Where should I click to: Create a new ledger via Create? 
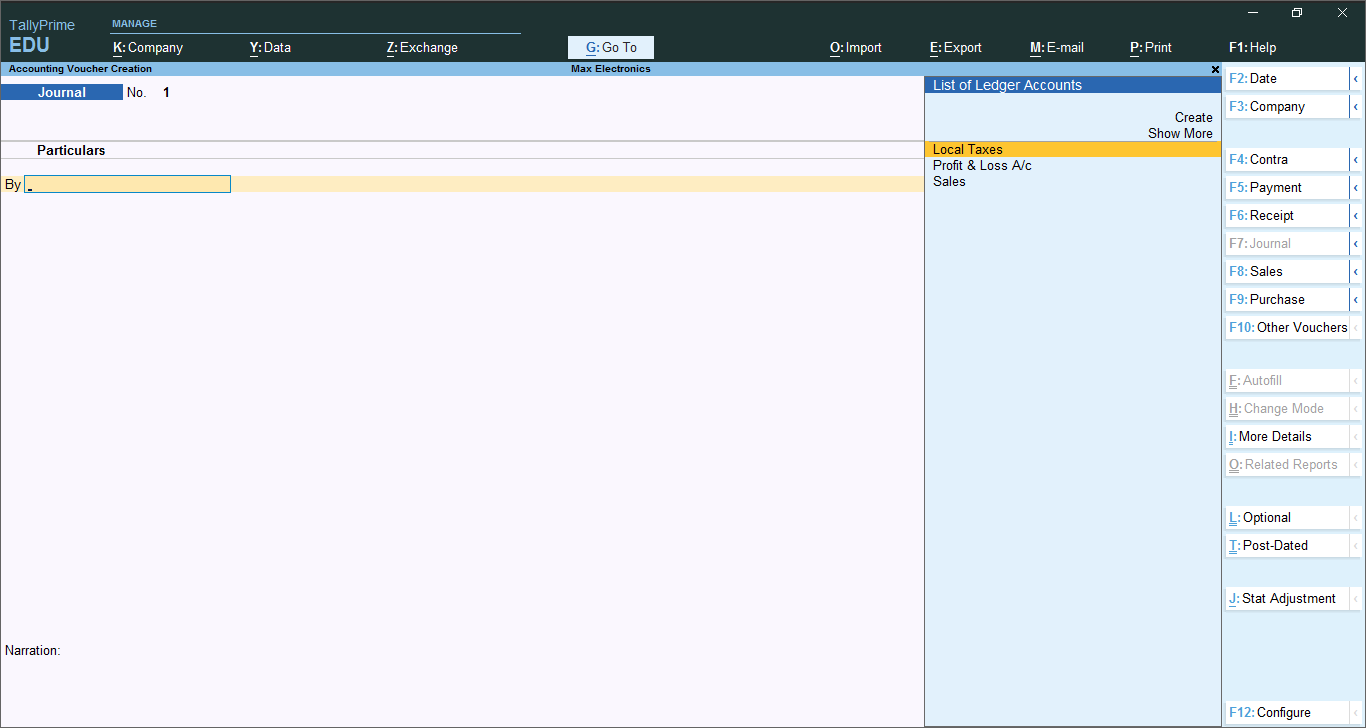coord(1193,117)
